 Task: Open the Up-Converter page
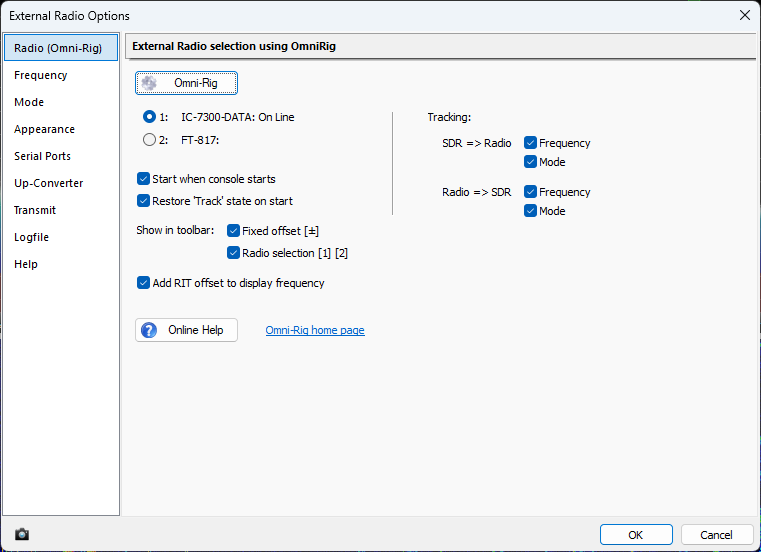click(x=61, y=183)
